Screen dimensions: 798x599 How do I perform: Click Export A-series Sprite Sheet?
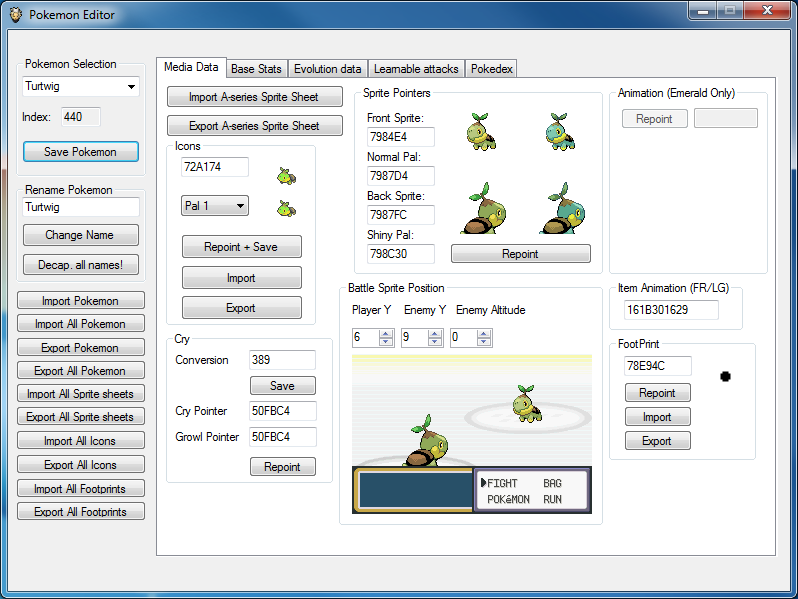[x=254, y=126]
